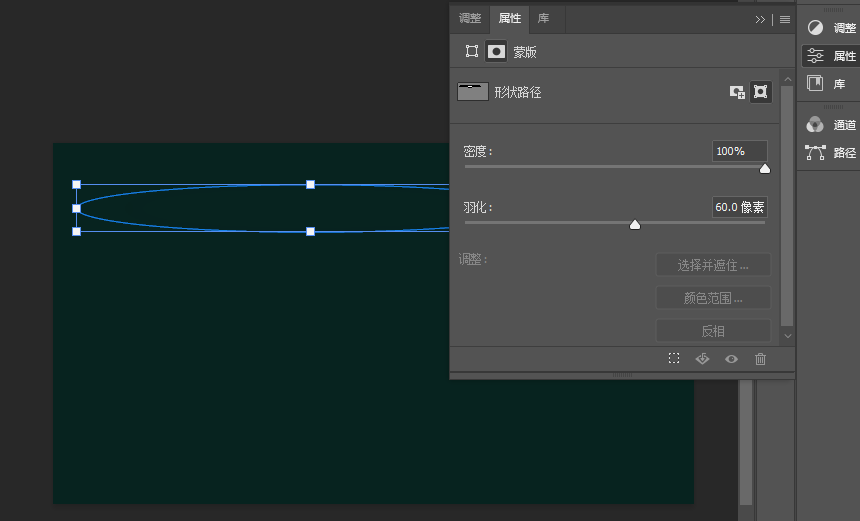Click the 羽化 value field 60.0 像素
Image resolution: width=860 pixels, height=521 pixels.
[739, 207]
